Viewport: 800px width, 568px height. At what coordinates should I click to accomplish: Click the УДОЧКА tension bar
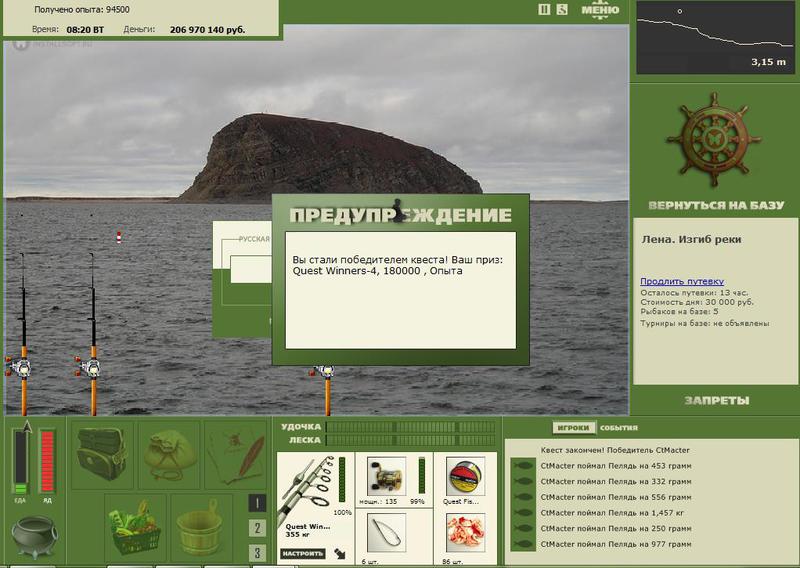tap(411, 427)
